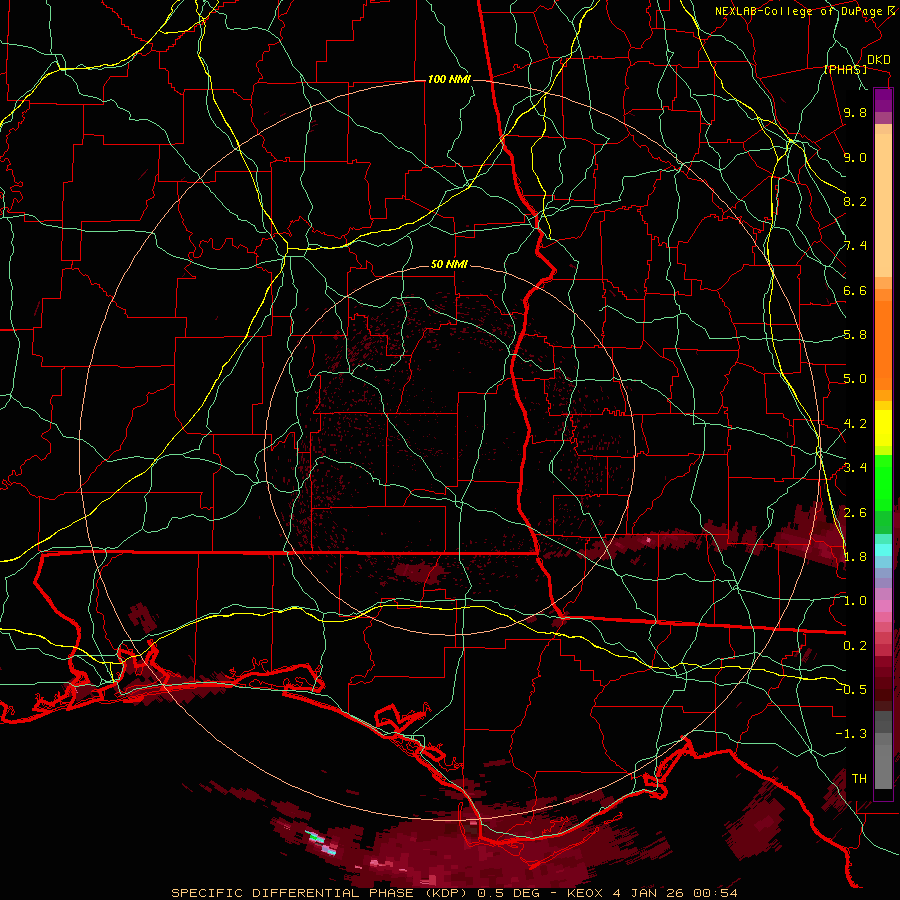Click the 100 NMI range ring label
Viewport: 900px width, 900px height.
(x=449, y=79)
